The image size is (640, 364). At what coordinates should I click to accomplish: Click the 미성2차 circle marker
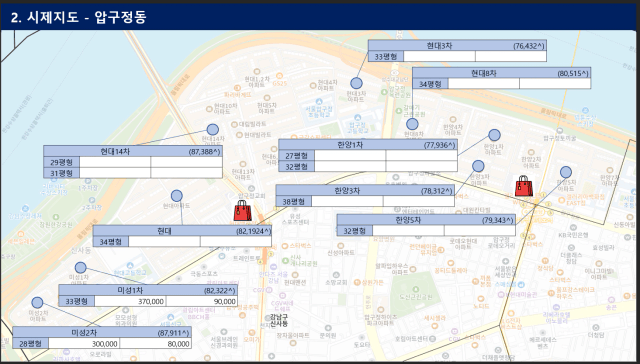tap(37, 302)
